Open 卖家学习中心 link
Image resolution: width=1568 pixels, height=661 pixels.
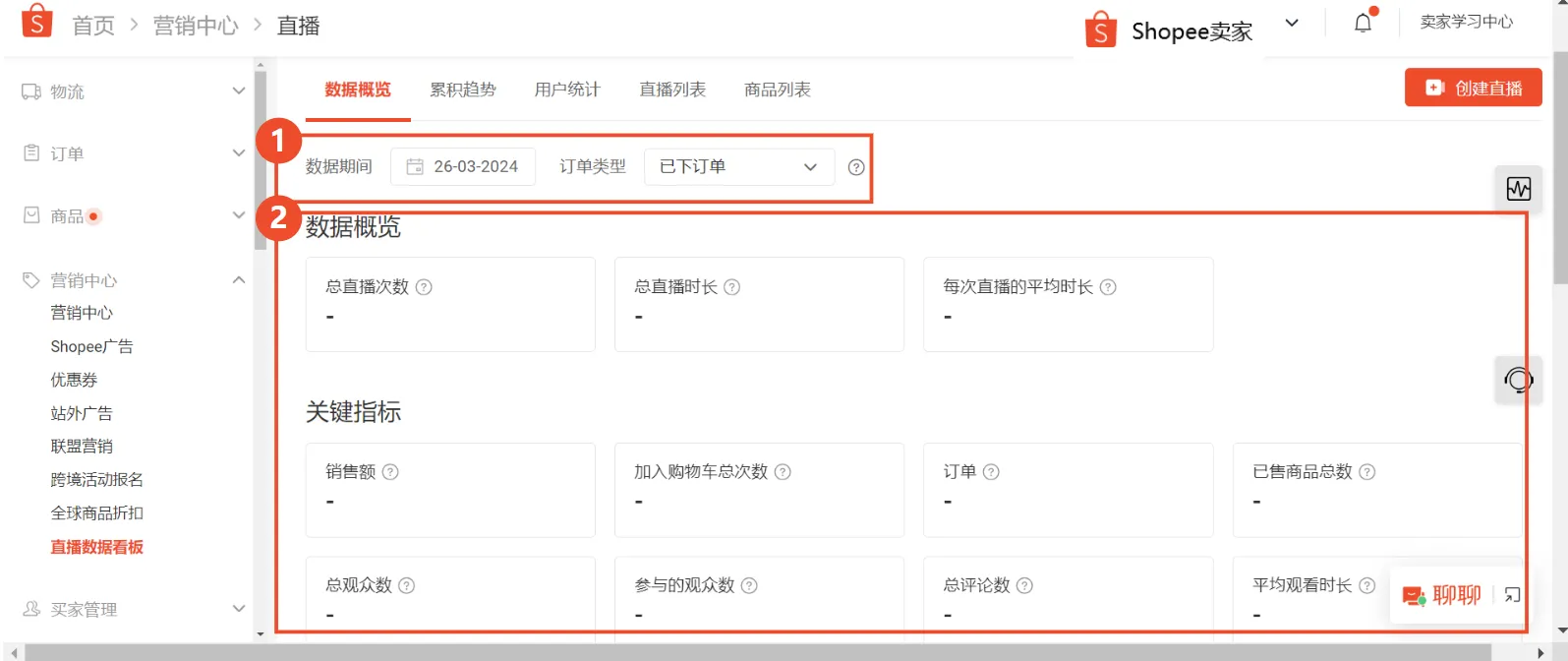point(1466,22)
